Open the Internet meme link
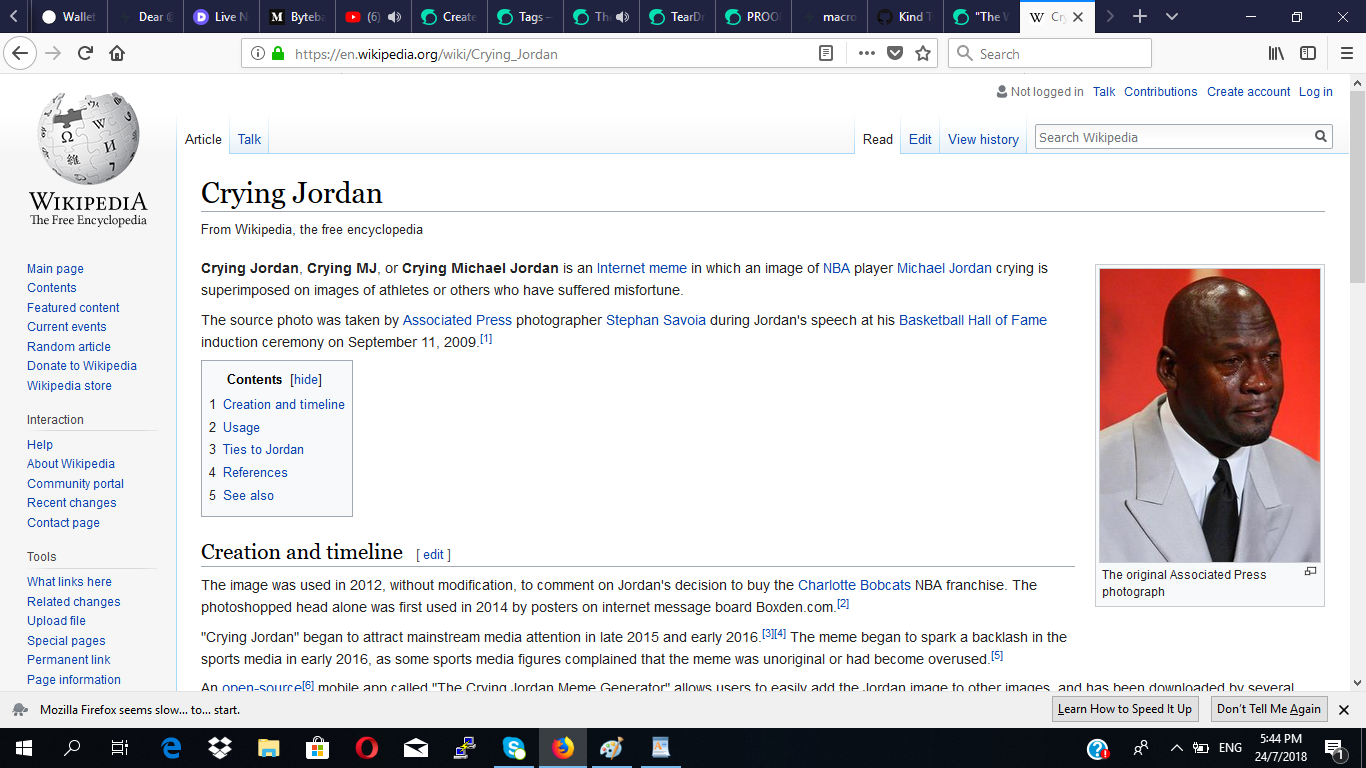The width and height of the screenshot is (1366, 768). 642,268
